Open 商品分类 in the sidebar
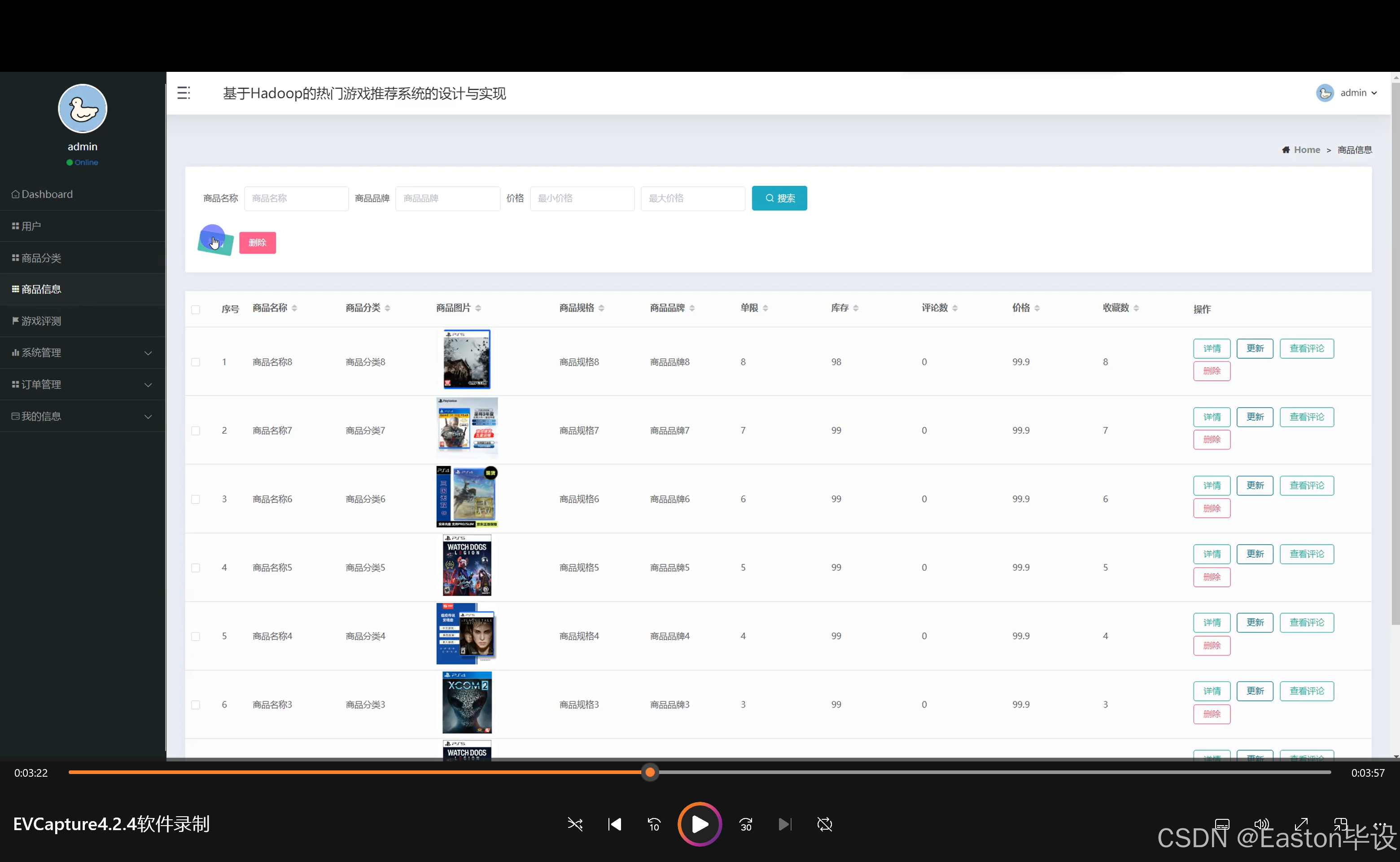This screenshot has height=862, width=1400. (x=83, y=258)
